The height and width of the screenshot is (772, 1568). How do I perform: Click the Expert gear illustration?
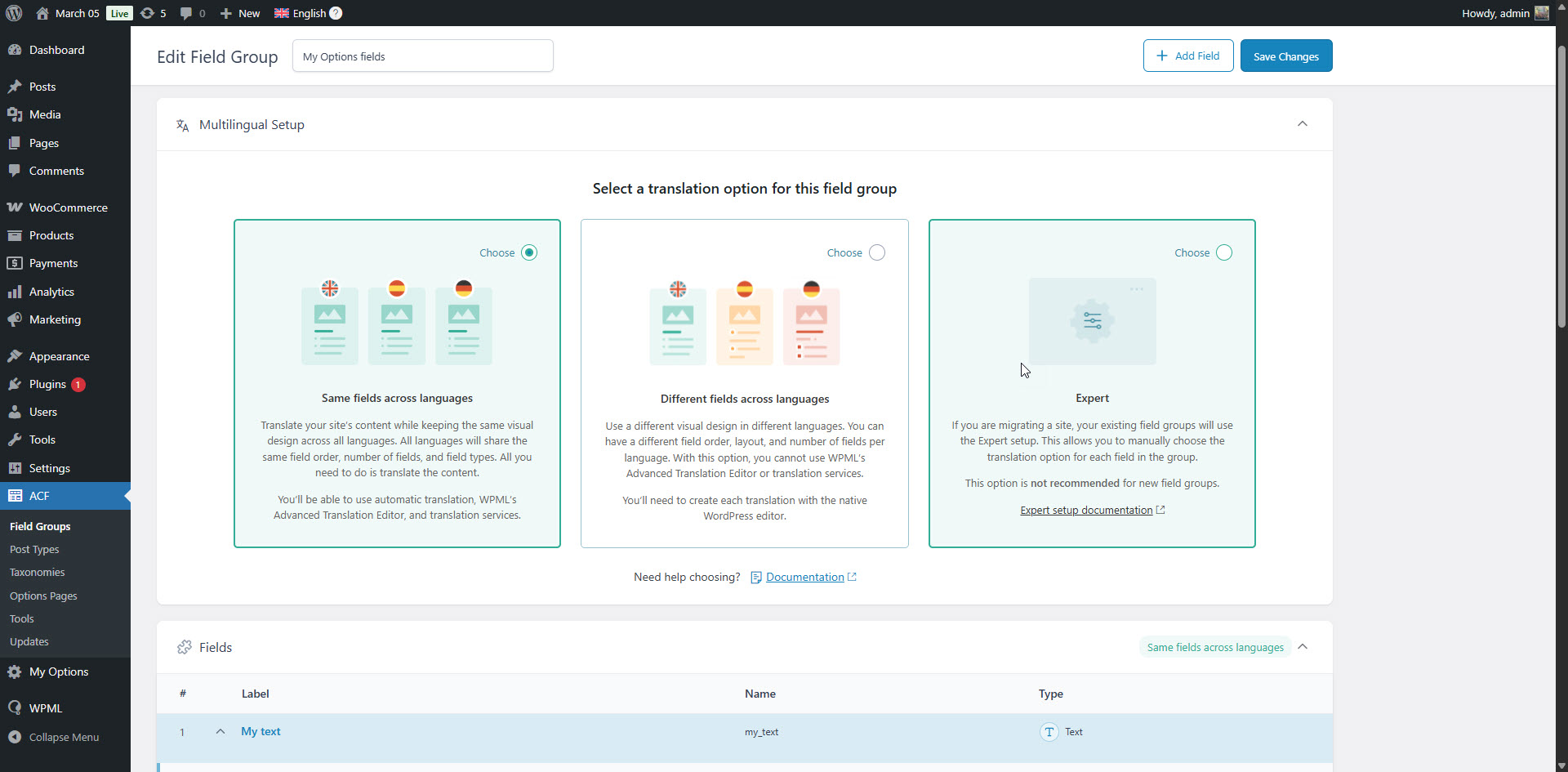pos(1092,321)
